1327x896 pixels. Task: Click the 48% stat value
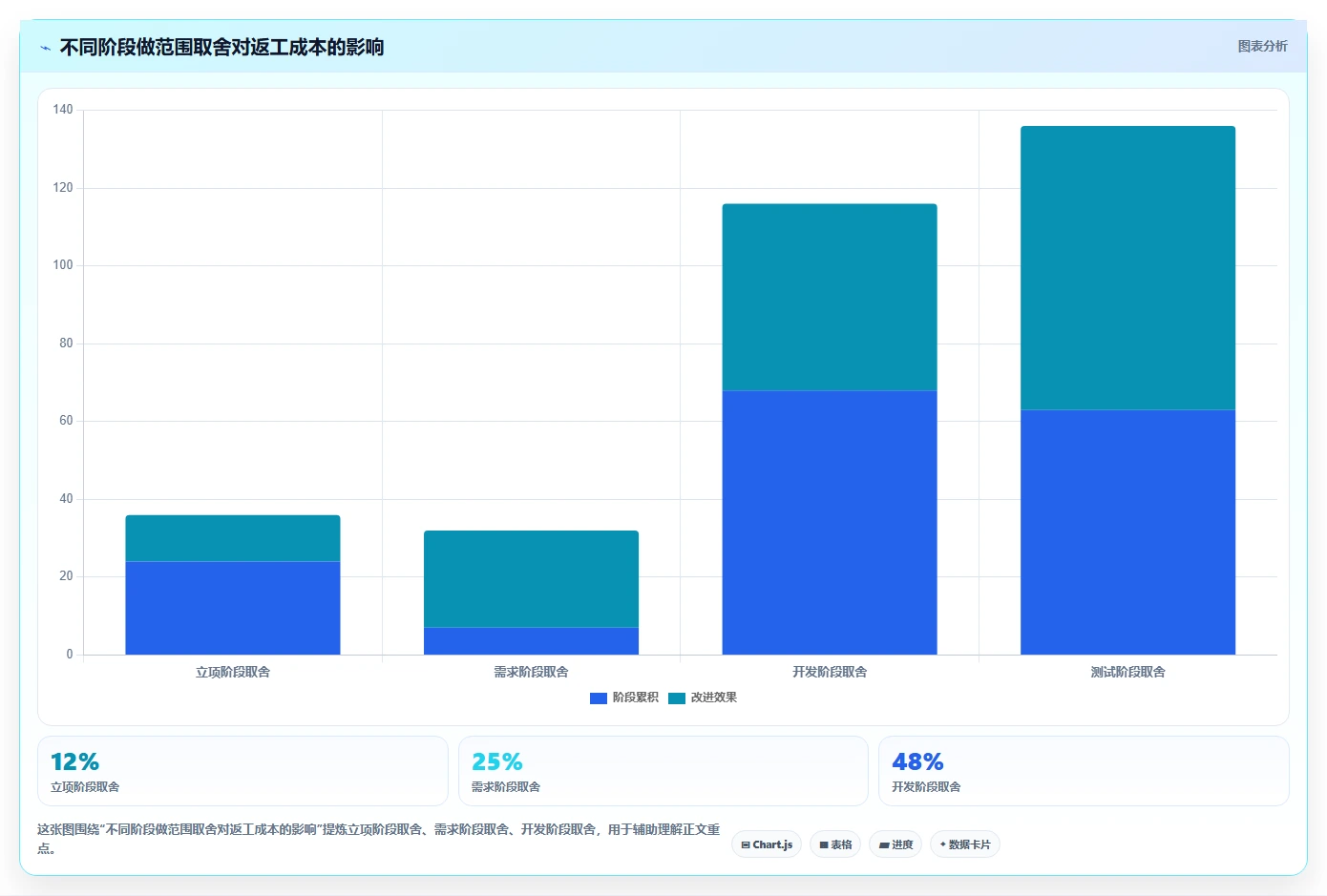pyautogui.click(x=917, y=762)
